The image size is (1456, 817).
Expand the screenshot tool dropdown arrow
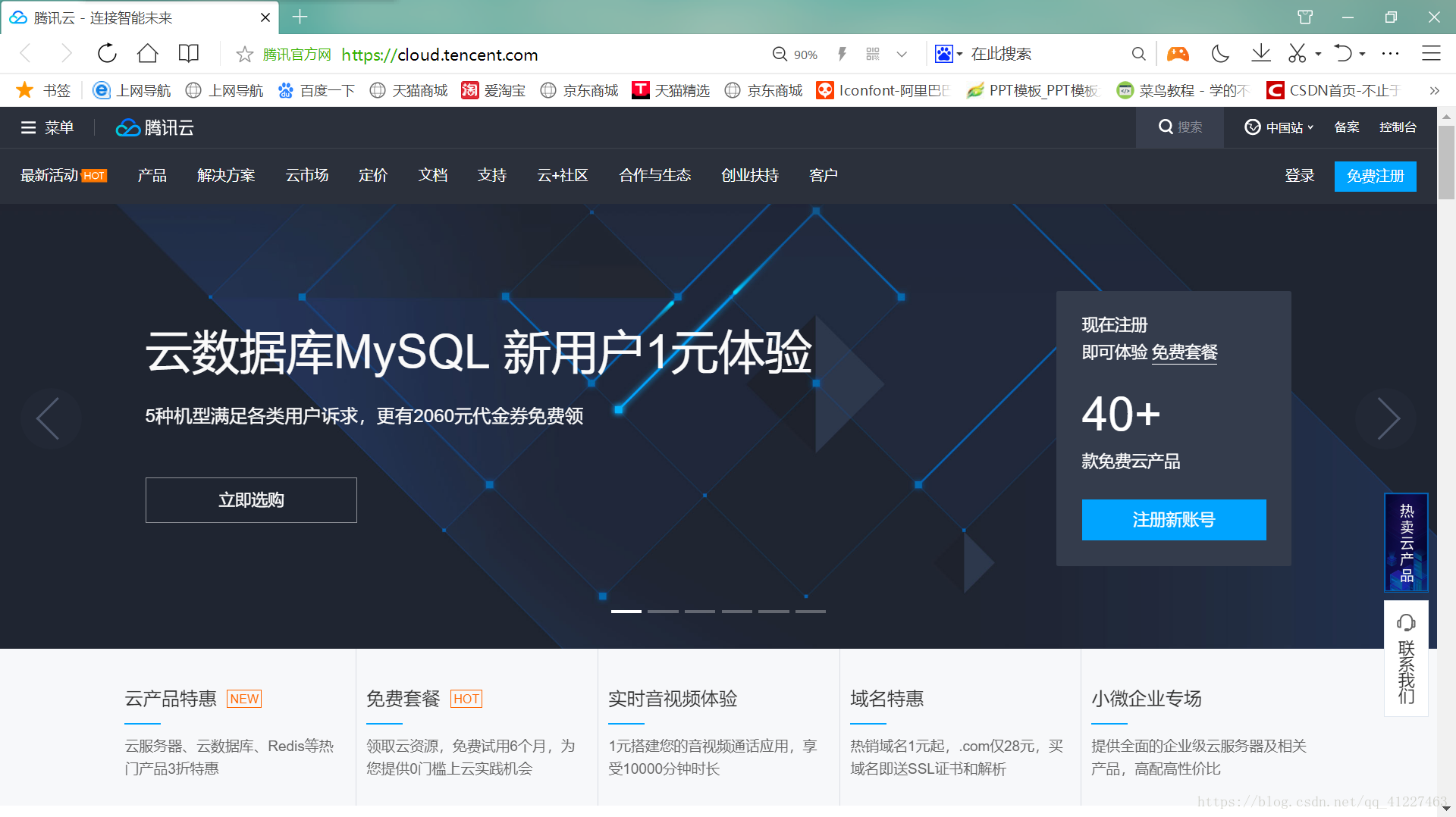(x=1318, y=55)
